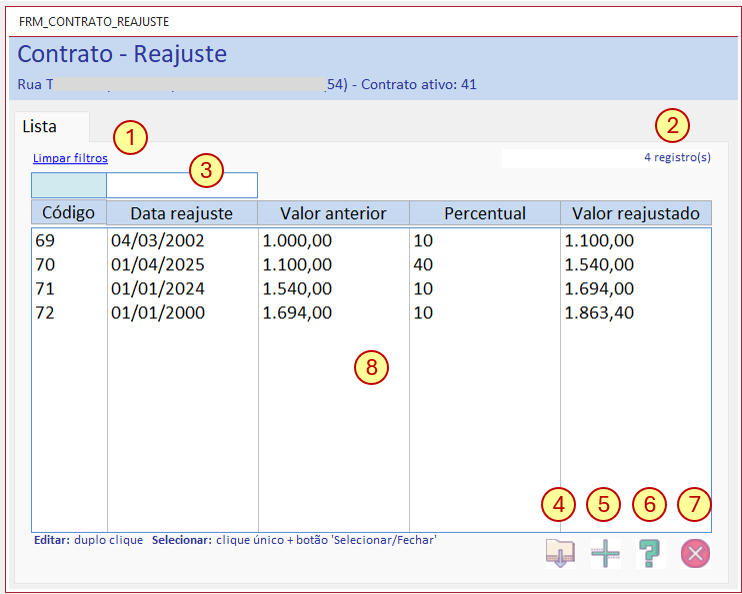Click valor reajustado 1.540,00 in row 70
The height and width of the screenshot is (594, 742).
coord(599,265)
